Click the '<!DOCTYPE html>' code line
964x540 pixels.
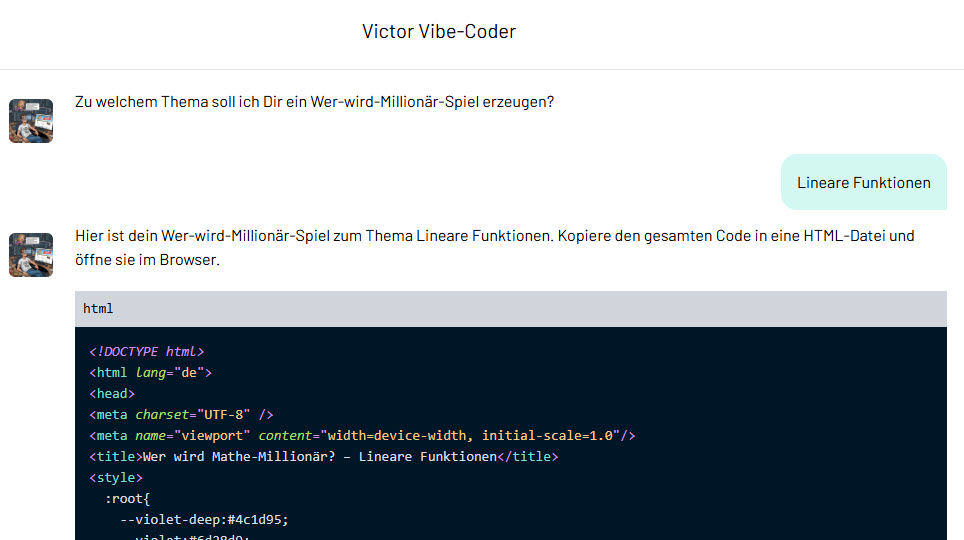(x=146, y=352)
